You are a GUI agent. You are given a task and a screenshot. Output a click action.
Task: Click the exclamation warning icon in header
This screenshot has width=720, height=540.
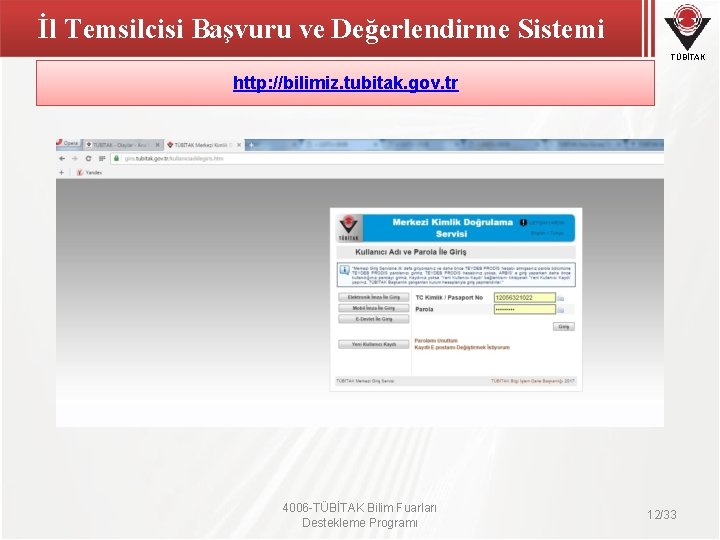click(x=523, y=223)
